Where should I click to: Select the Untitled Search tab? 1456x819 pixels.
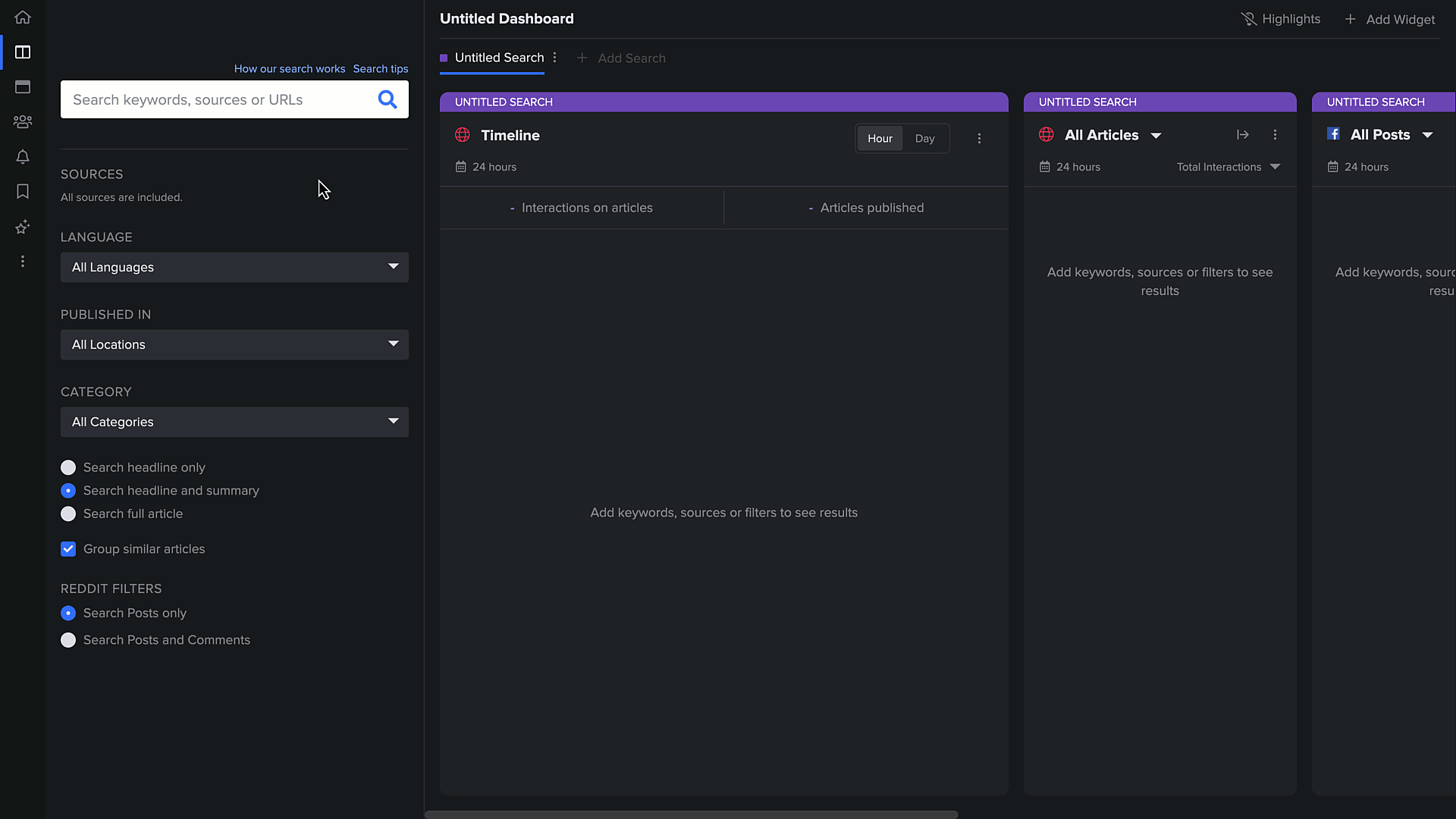pyautogui.click(x=499, y=58)
